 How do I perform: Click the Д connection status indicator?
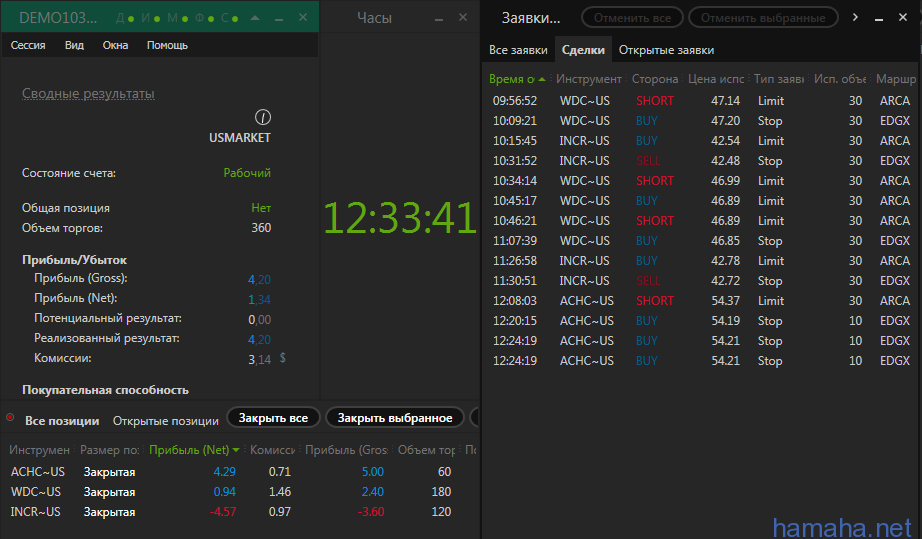click(x=125, y=18)
